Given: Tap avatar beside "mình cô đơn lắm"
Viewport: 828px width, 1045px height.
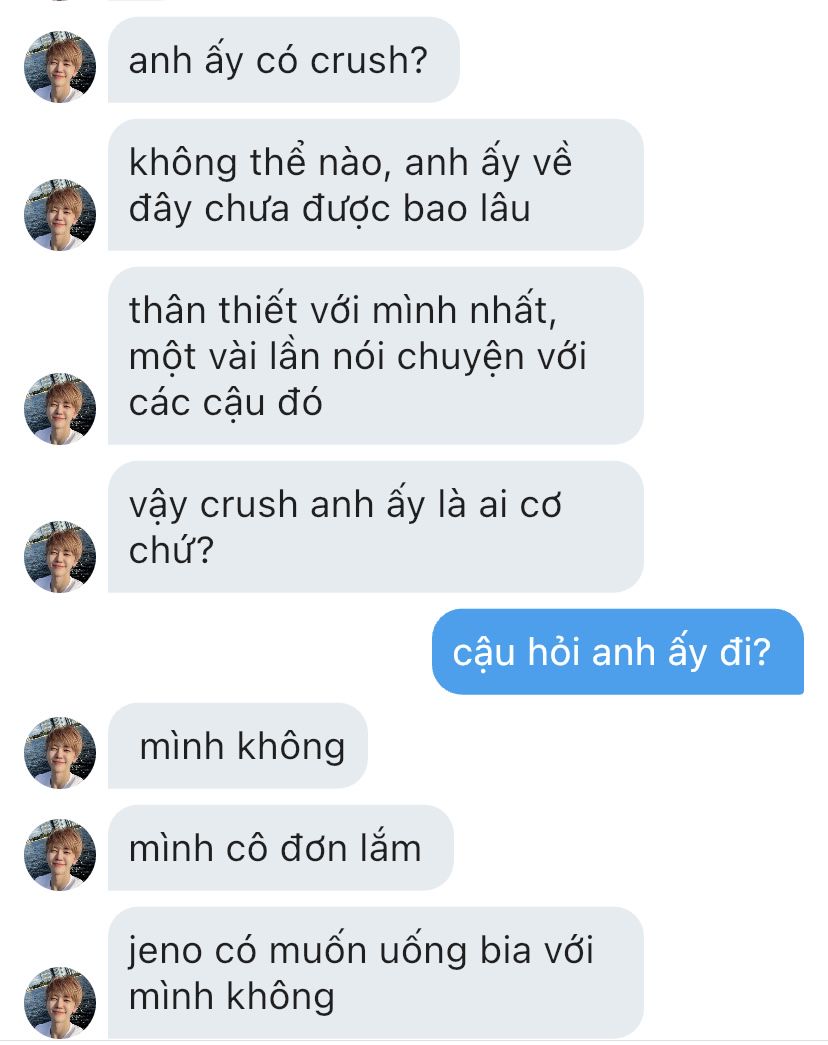Looking at the screenshot, I should [60, 854].
